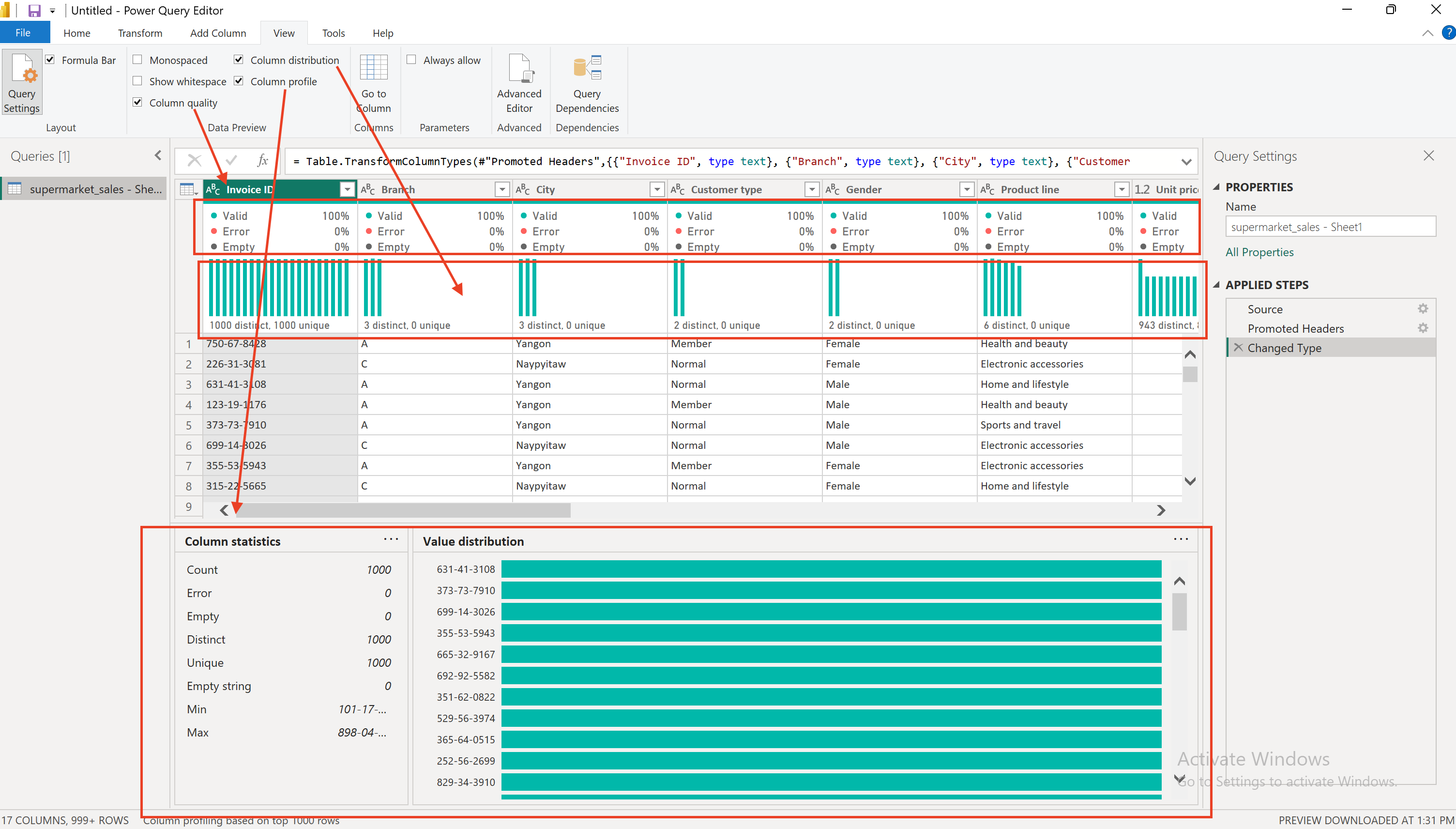Expand the formula bar chevron
The width and height of the screenshot is (1456, 829).
coord(1186,162)
